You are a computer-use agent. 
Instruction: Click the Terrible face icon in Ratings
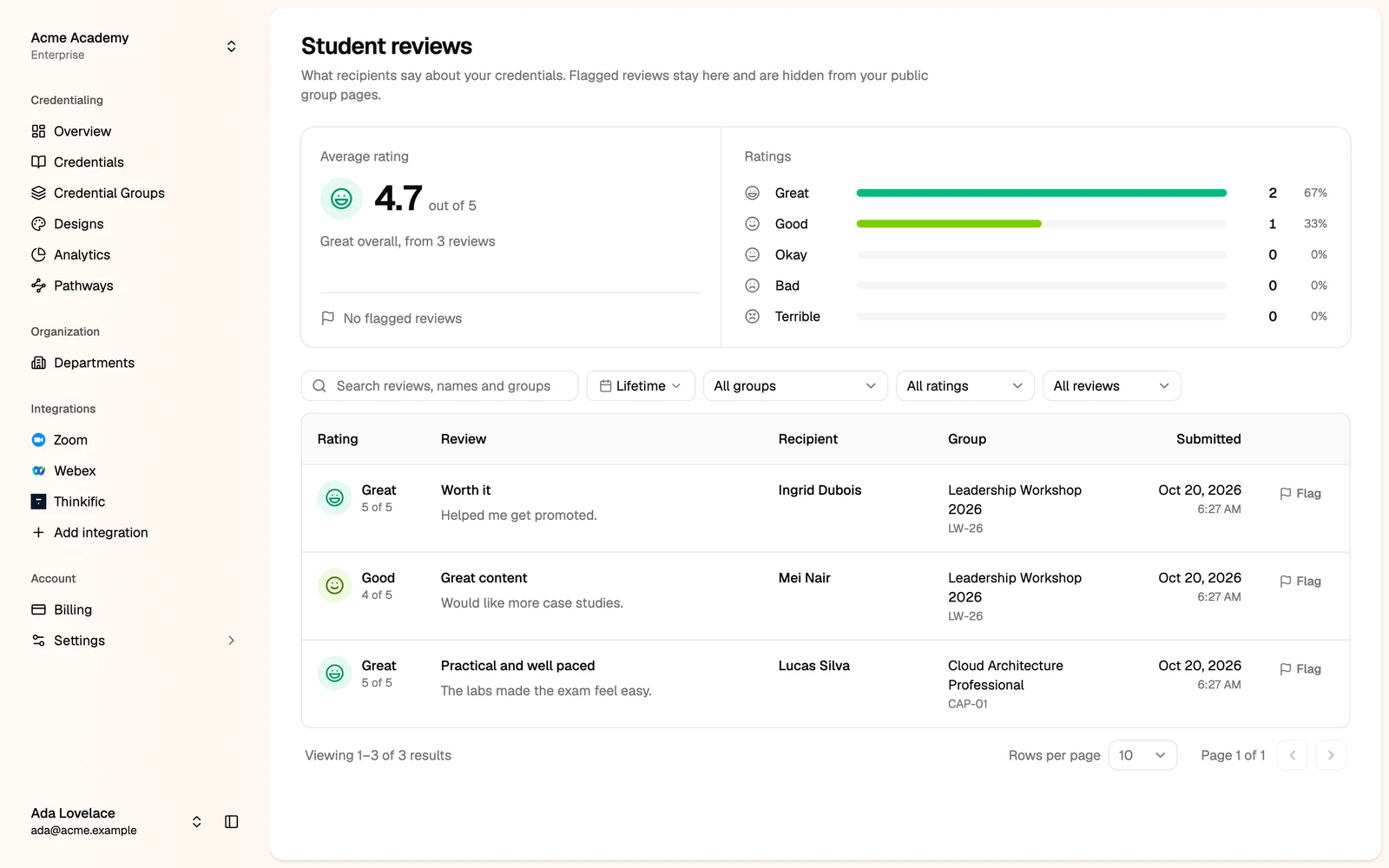(753, 317)
